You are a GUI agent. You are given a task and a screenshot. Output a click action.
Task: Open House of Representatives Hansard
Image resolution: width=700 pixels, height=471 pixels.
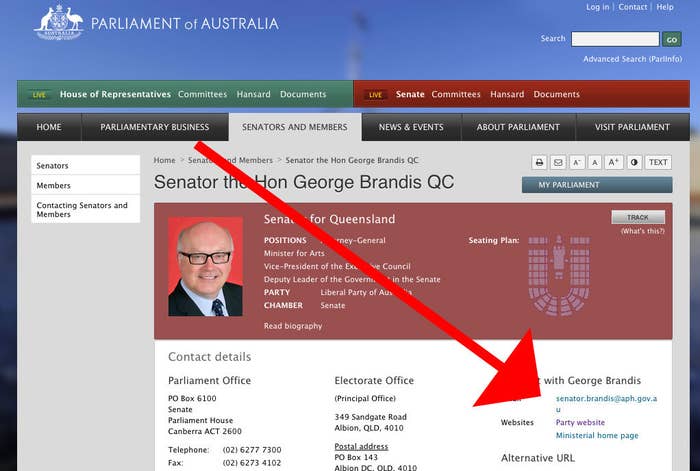[x=254, y=94]
